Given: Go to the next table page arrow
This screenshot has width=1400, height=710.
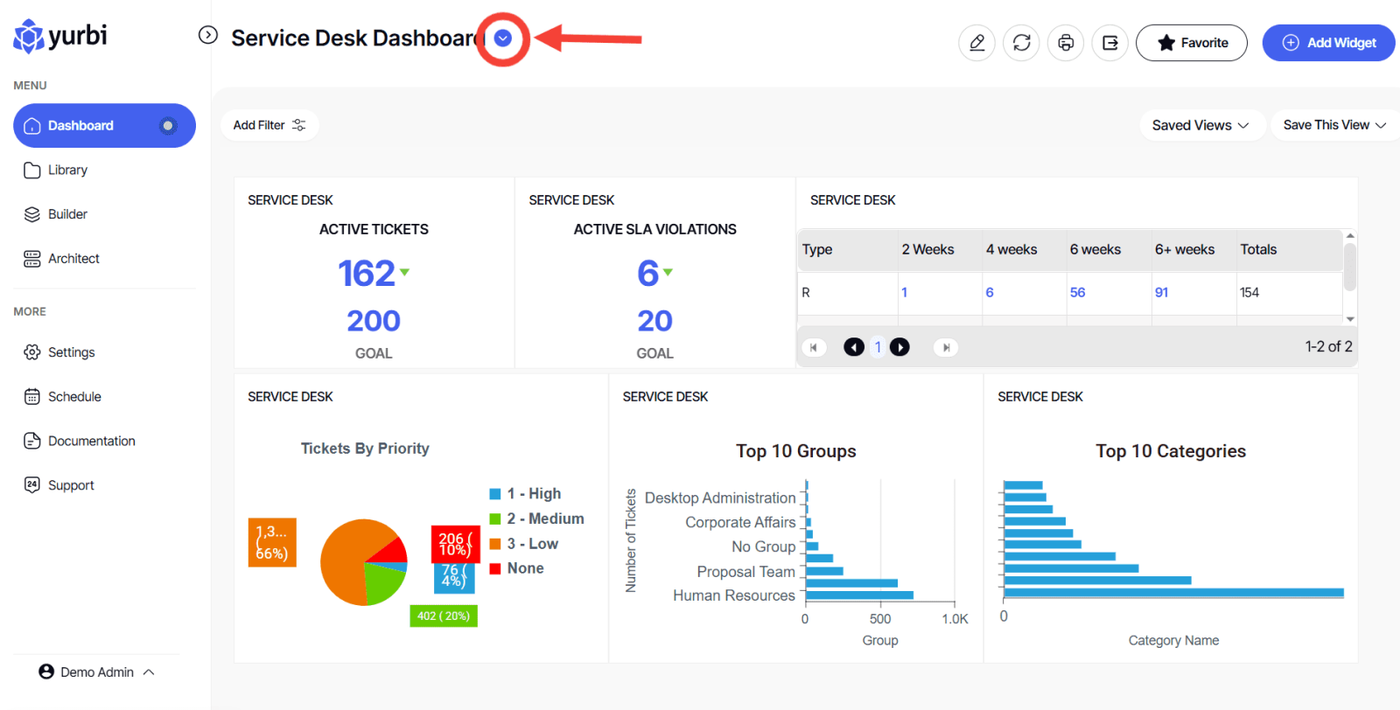Looking at the screenshot, I should click(x=900, y=347).
